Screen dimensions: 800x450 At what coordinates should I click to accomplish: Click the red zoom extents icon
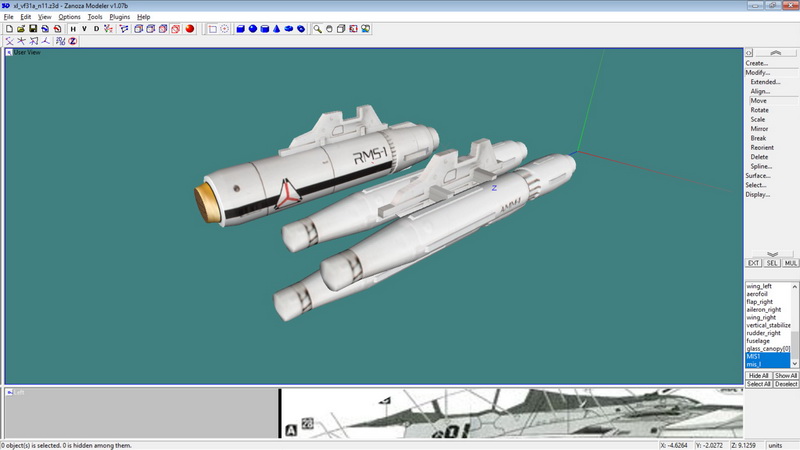click(354, 29)
